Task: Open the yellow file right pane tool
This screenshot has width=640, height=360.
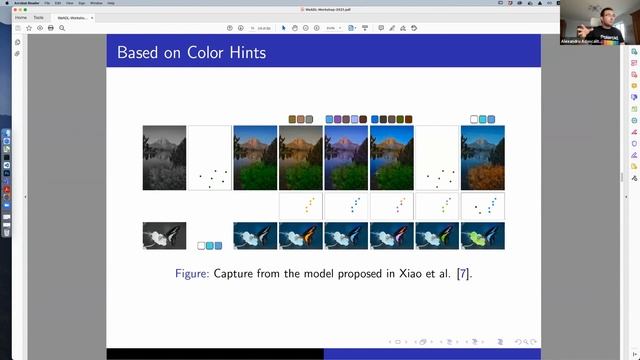Action: 634,167
